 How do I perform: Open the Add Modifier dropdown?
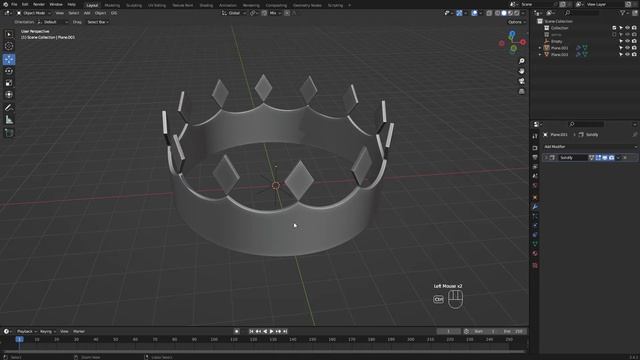point(590,147)
